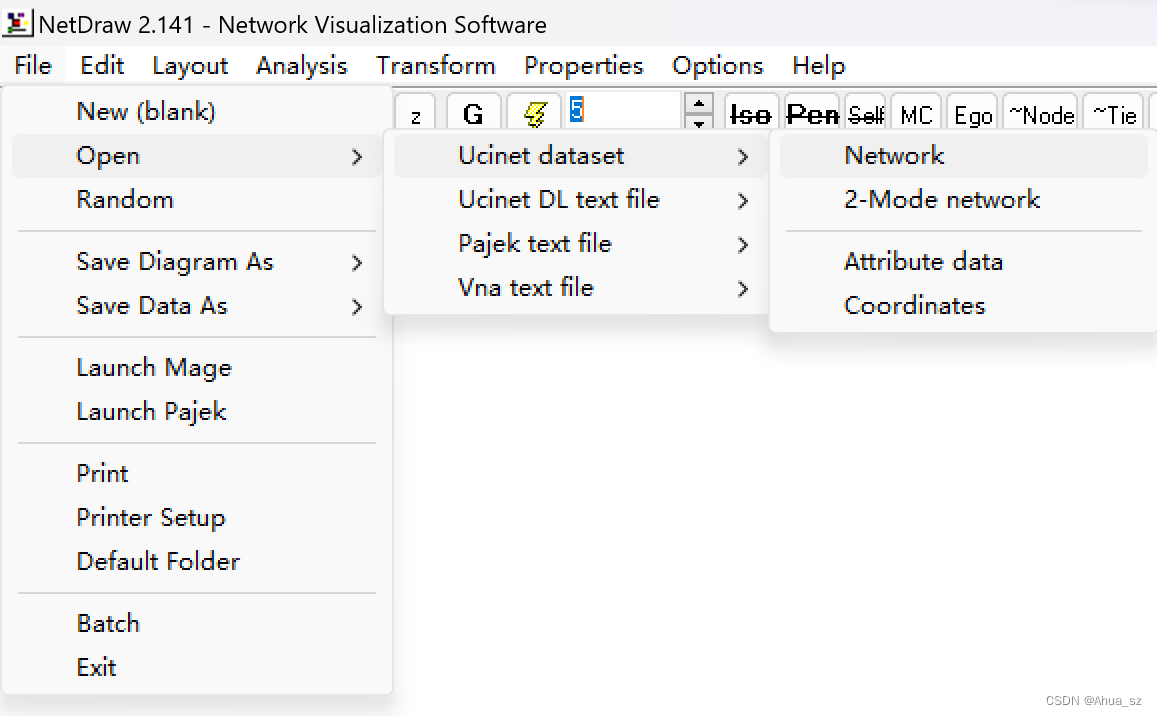Open the Properties menu

(x=583, y=66)
